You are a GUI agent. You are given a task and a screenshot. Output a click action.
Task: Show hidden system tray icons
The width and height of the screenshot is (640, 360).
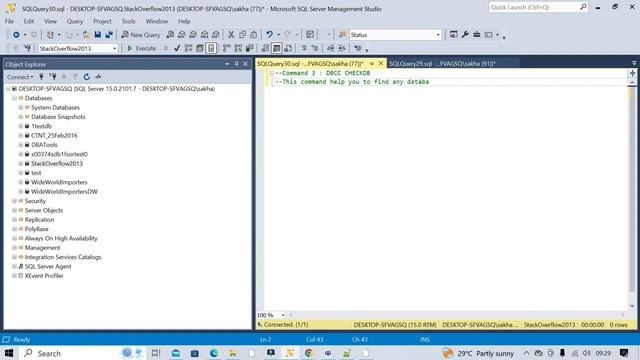point(526,353)
